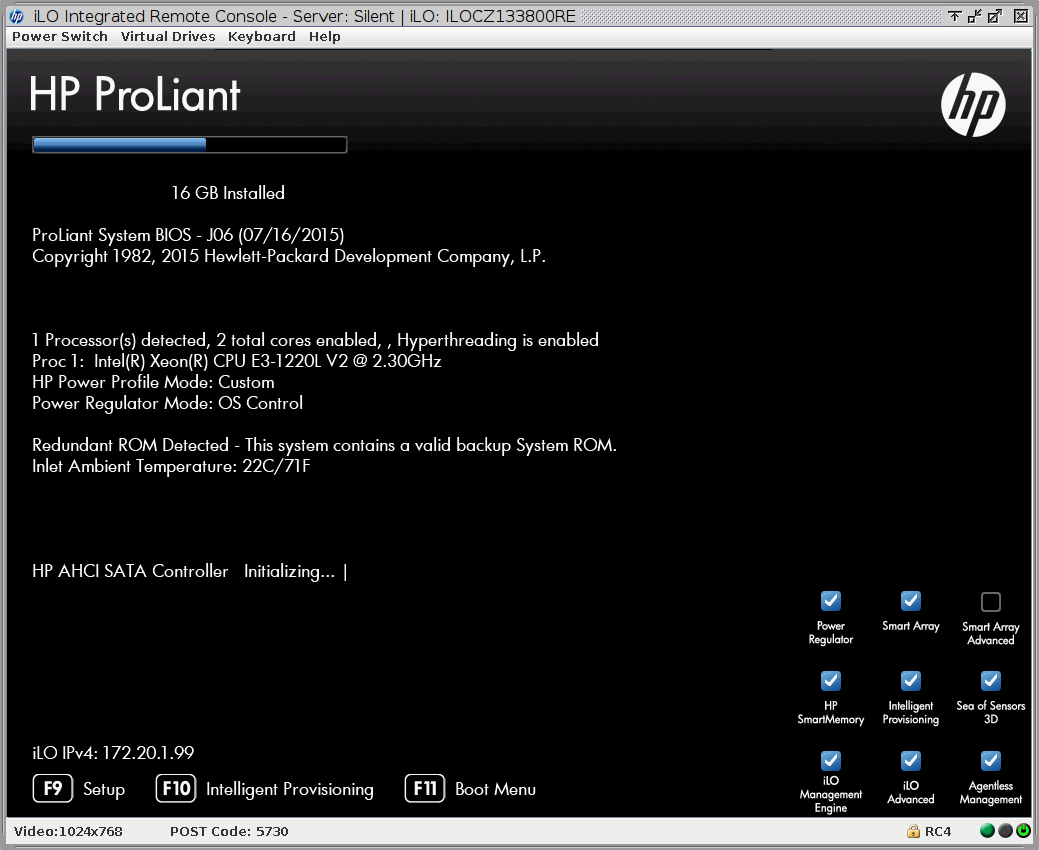The image size is (1039, 850).
Task: Click the Video:1024x768 status text
Action: coord(68,831)
